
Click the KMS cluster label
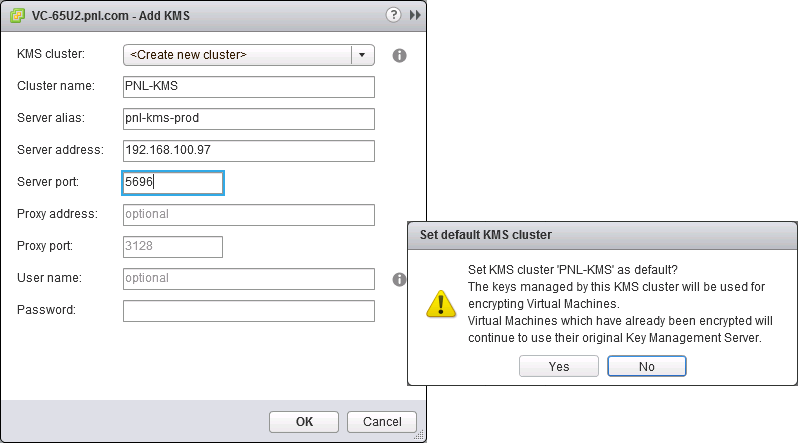(51, 54)
